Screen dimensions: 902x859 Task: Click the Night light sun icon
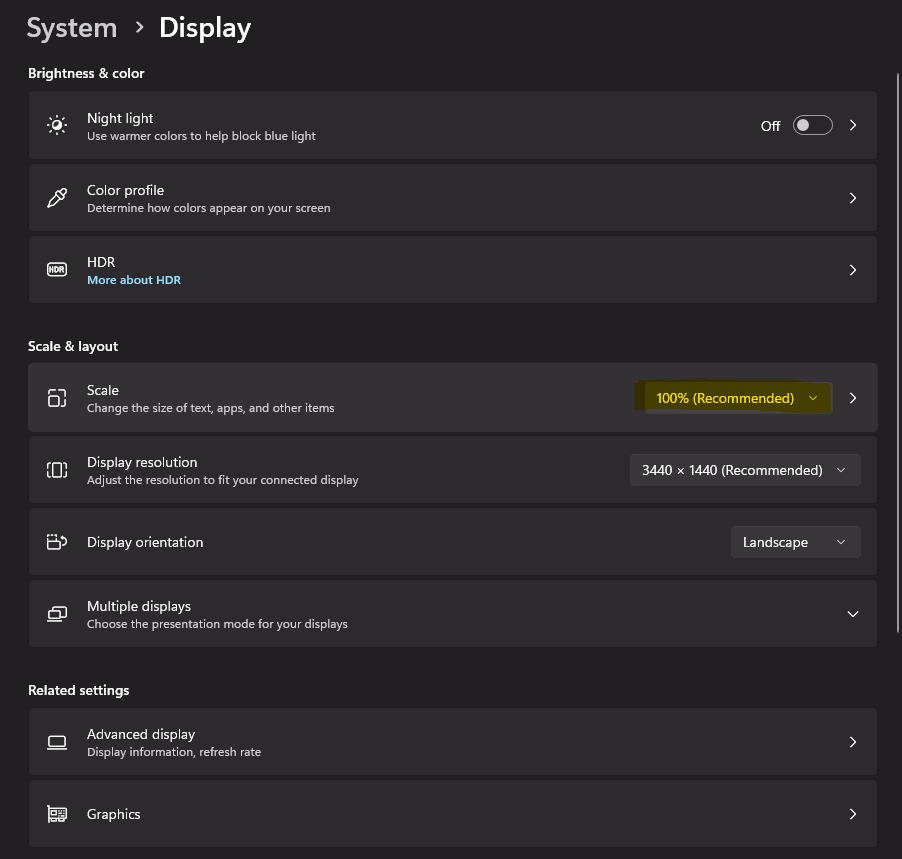click(57, 125)
